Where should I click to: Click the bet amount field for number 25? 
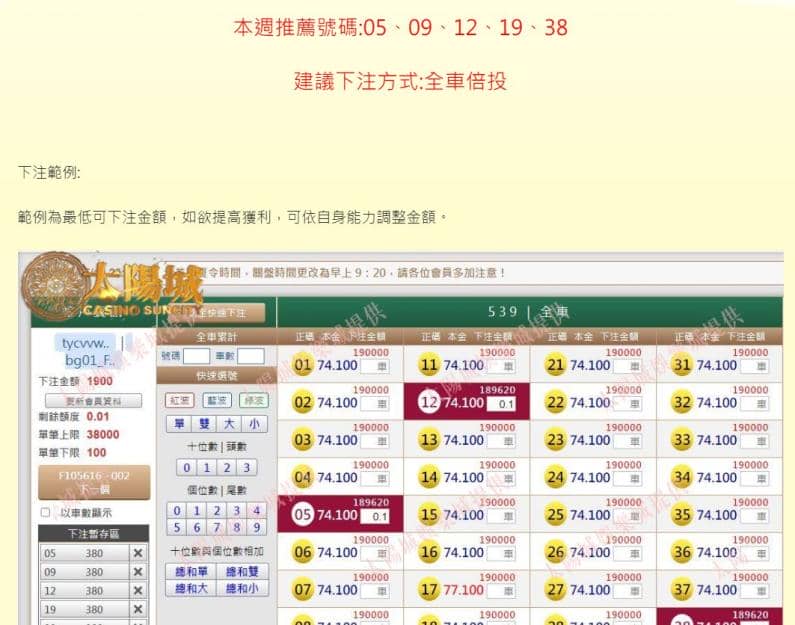627,517
